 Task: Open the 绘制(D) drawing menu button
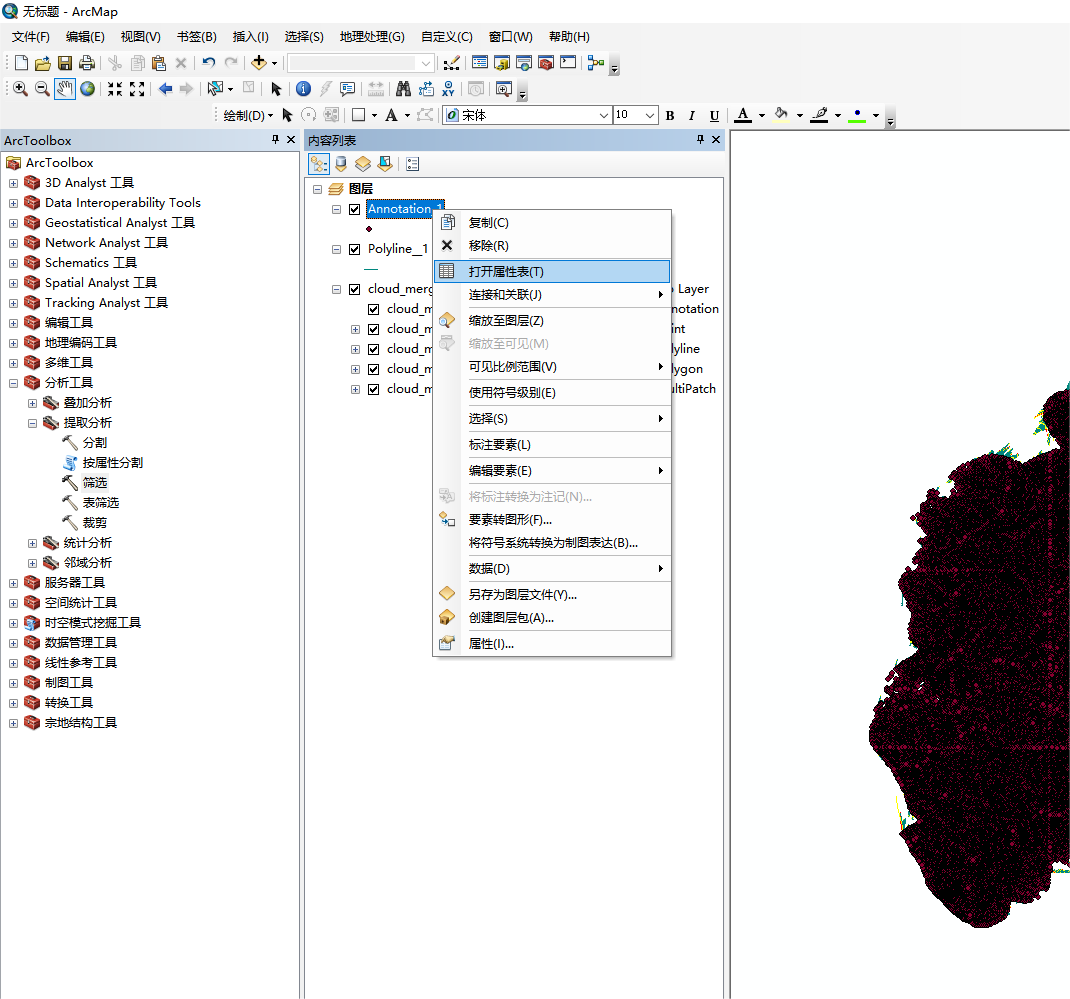248,115
